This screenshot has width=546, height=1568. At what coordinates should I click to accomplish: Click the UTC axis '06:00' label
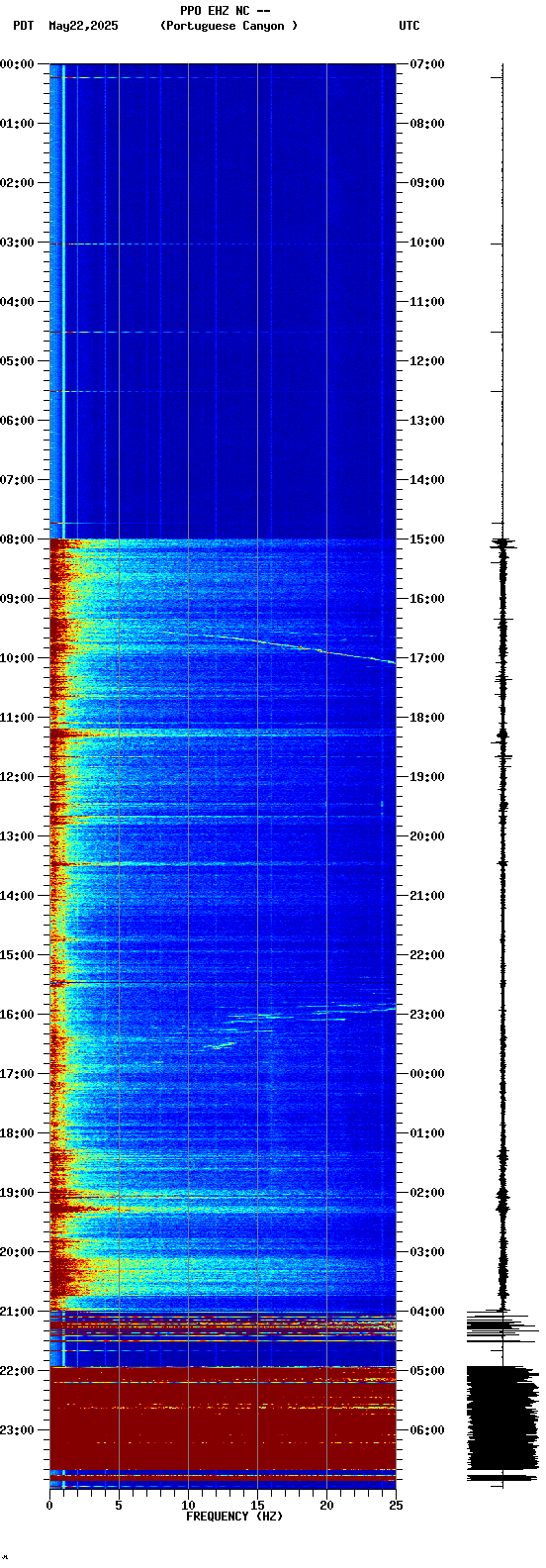(427, 1430)
